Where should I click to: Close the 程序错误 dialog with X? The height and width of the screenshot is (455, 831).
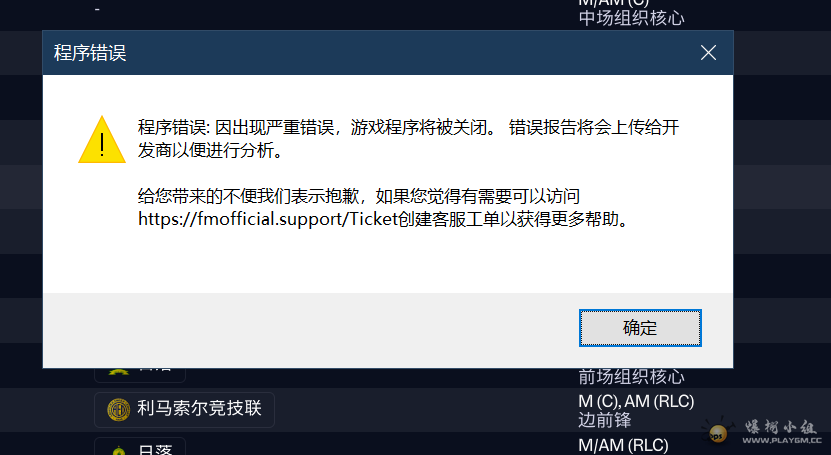(708, 52)
